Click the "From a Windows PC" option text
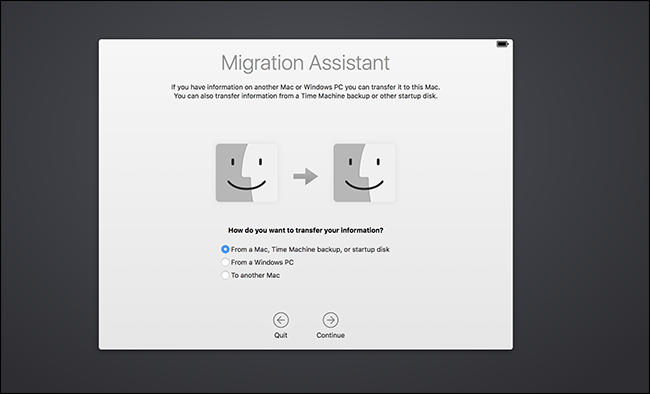 (262, 262)
